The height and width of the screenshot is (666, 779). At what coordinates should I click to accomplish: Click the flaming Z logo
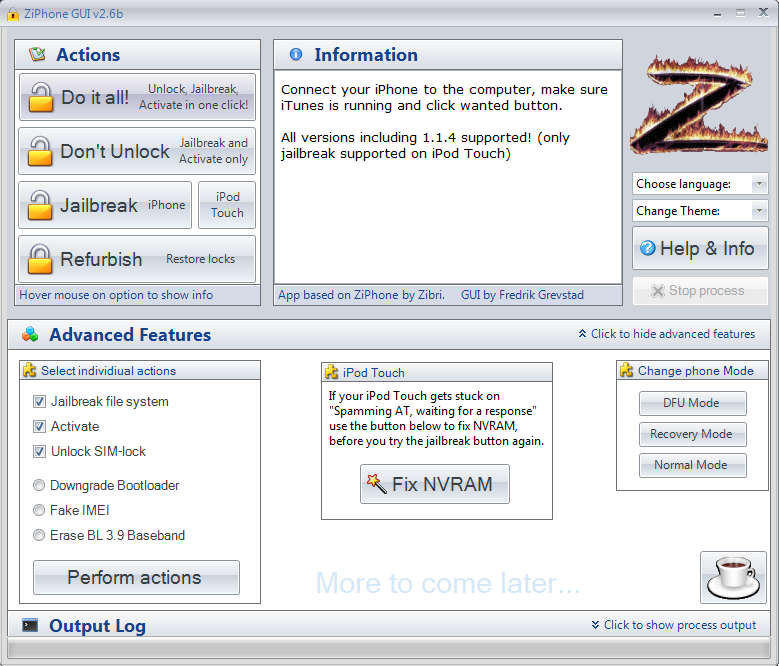[700, 105]
